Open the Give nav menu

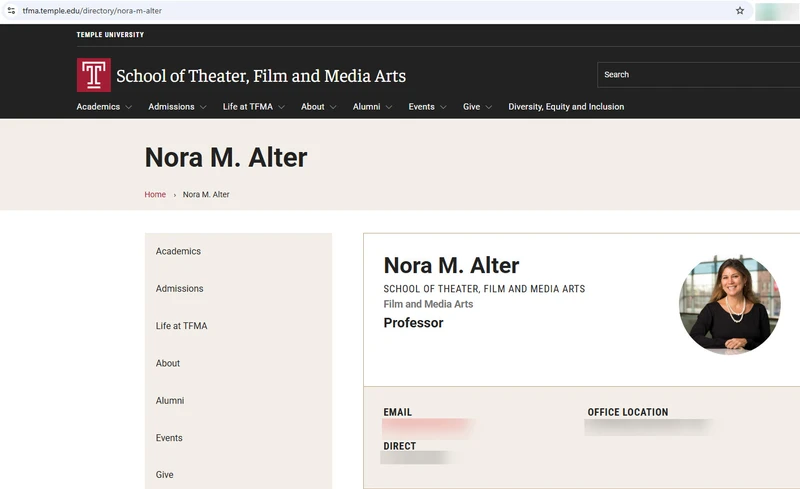click(x=471, y=107)
